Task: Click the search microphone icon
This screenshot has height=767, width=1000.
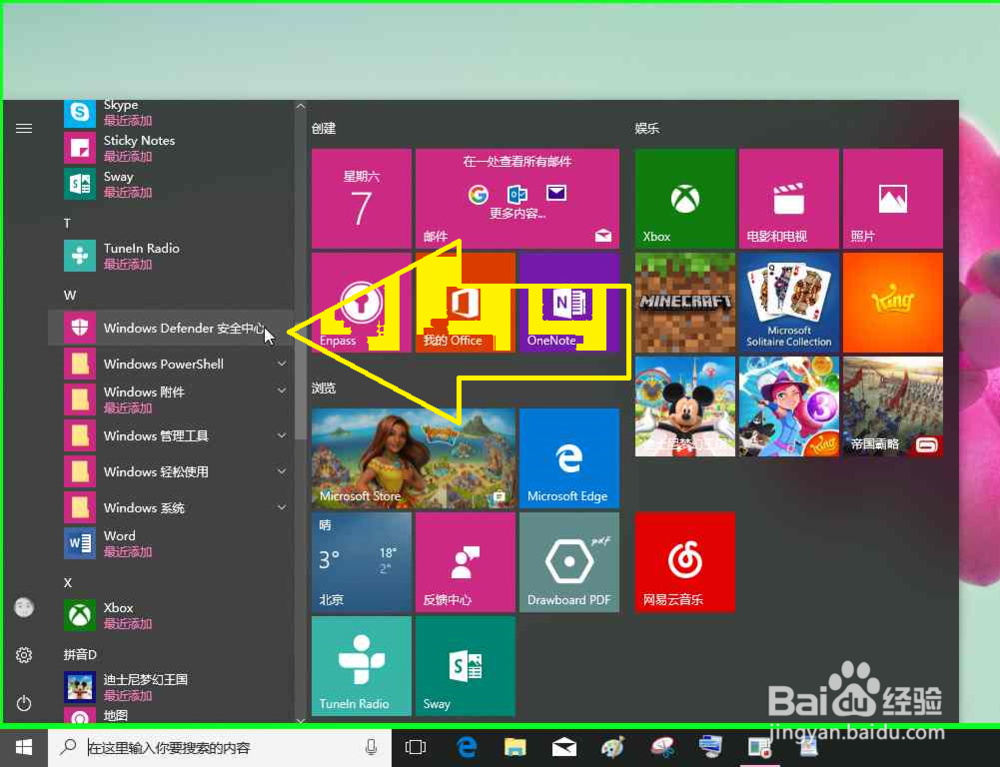Action: (371, 747)
